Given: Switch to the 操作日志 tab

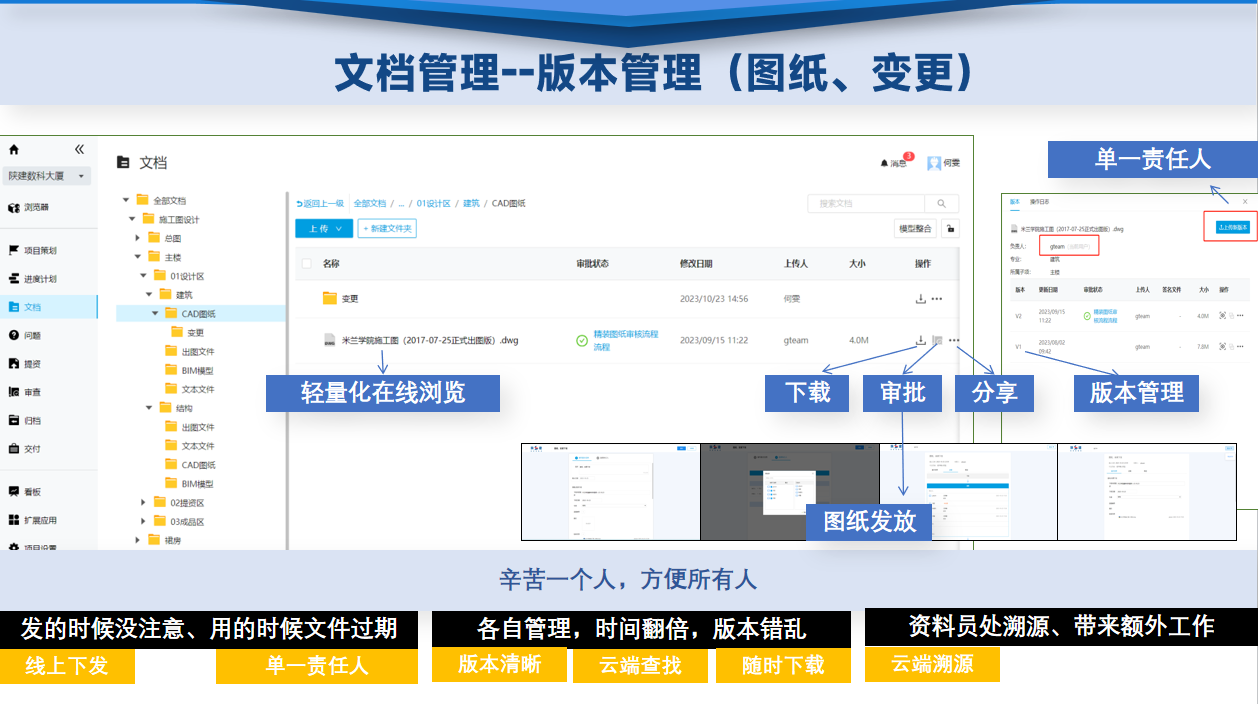Looking at the screenshot, I should click(1039, 201).
